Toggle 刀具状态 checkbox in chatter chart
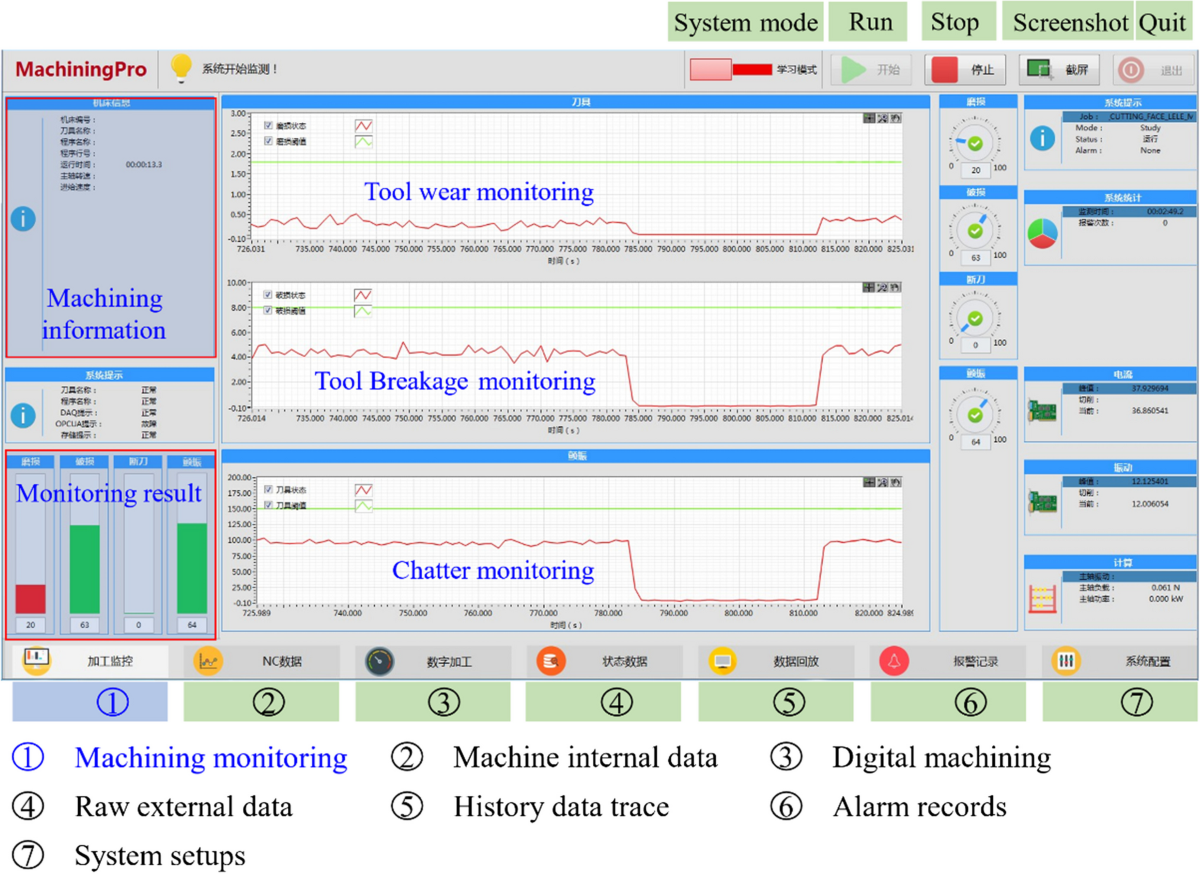The image size is (1200, 874). pos(268,490)
